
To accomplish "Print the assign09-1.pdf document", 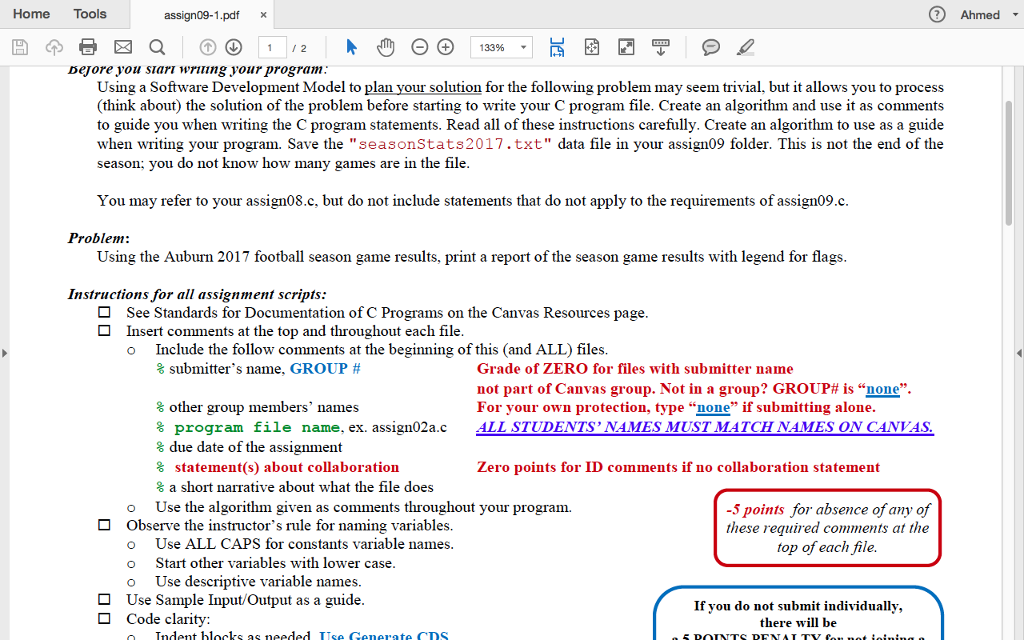I will 88,46.
